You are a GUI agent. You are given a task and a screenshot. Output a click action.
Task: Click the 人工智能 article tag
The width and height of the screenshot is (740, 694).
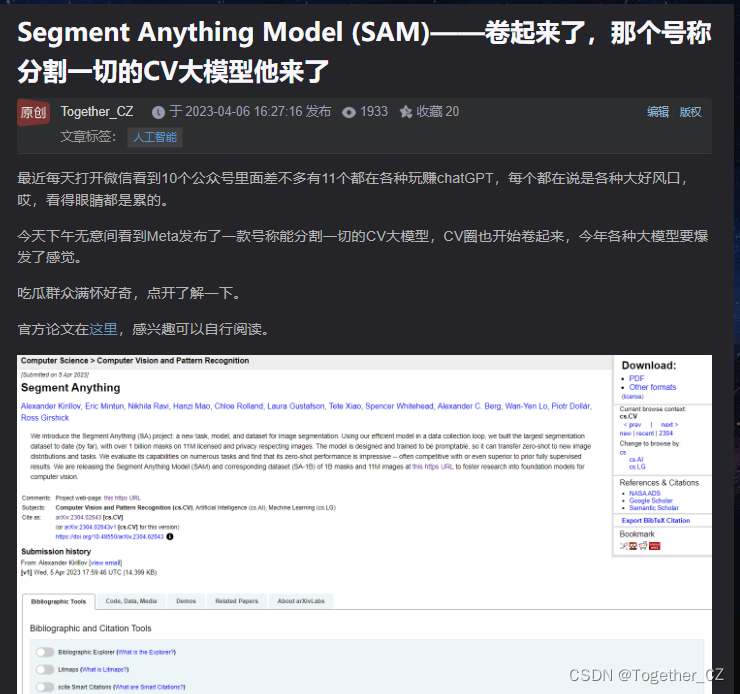click(155, 137)
